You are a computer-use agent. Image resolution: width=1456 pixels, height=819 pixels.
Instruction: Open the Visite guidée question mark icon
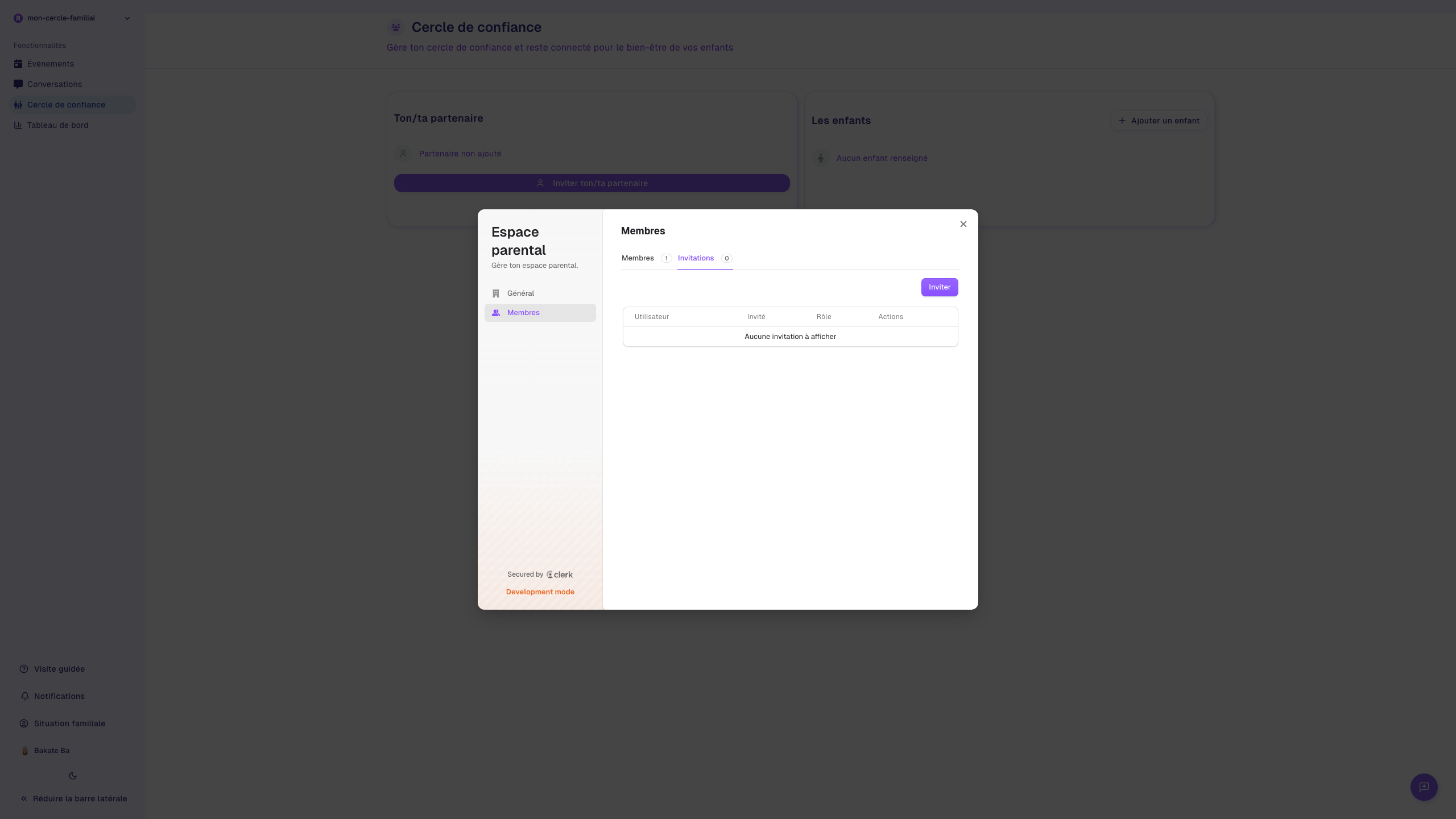click(23, 668)
